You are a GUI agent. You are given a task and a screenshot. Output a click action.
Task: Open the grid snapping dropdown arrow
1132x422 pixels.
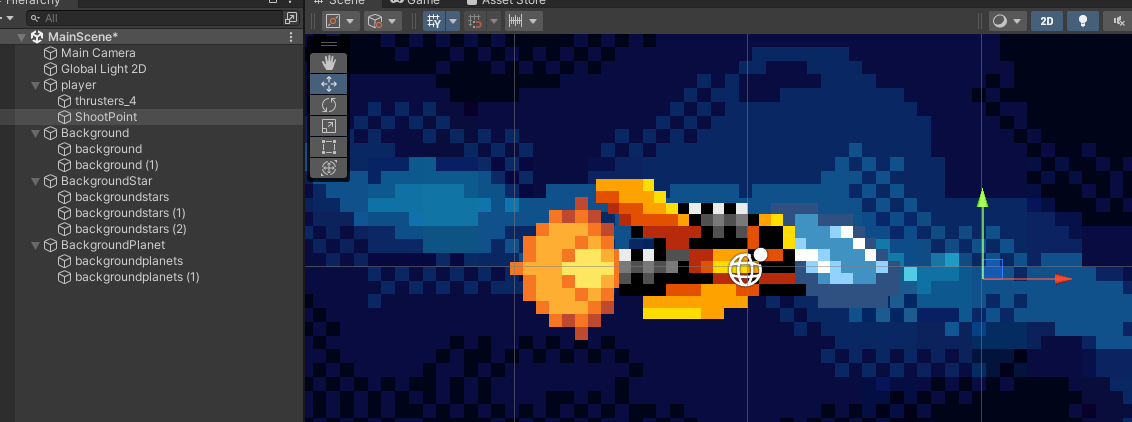pos(494,22)
